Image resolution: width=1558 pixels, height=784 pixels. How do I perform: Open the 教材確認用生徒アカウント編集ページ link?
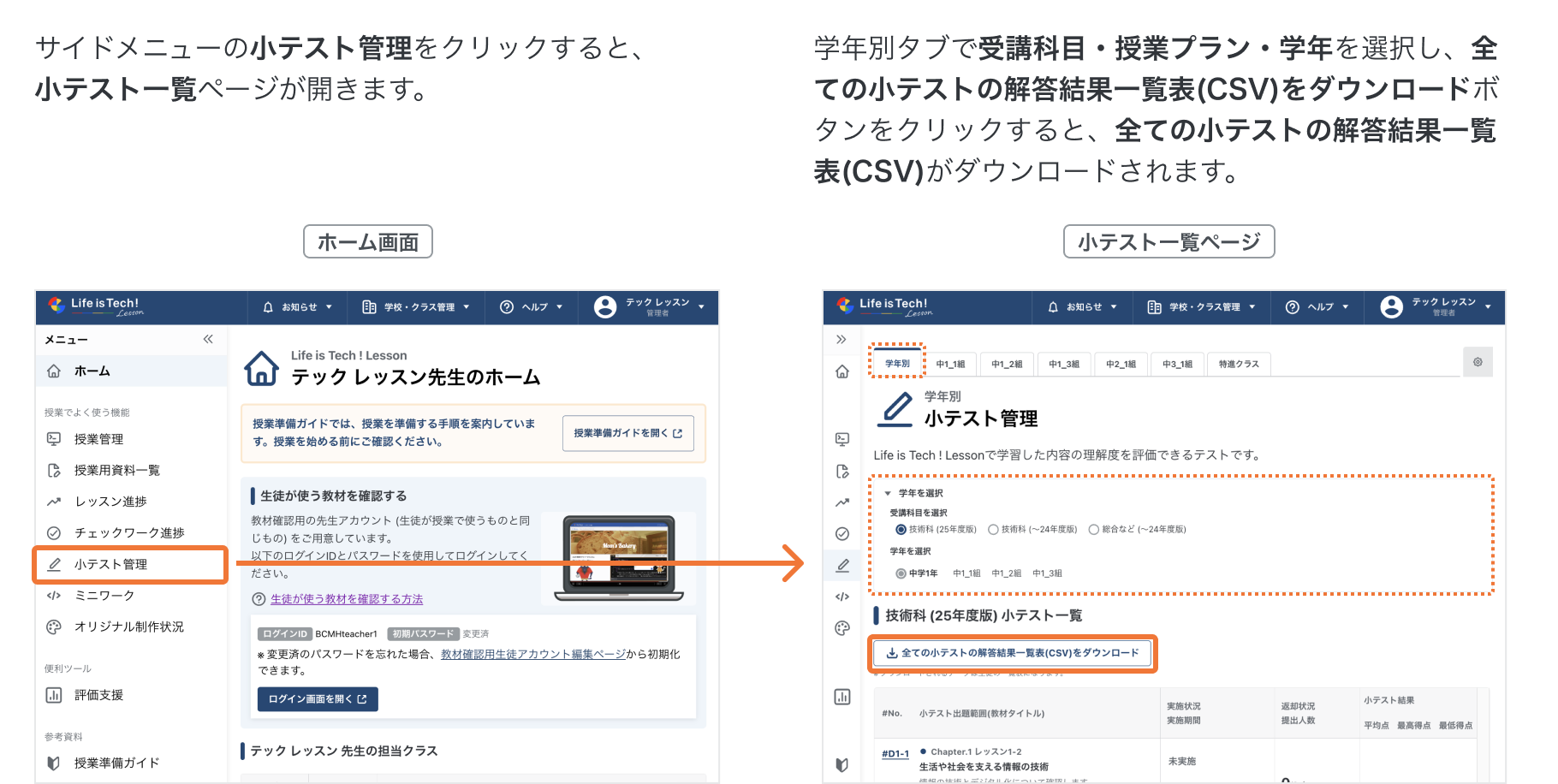(x=532, y=654)
